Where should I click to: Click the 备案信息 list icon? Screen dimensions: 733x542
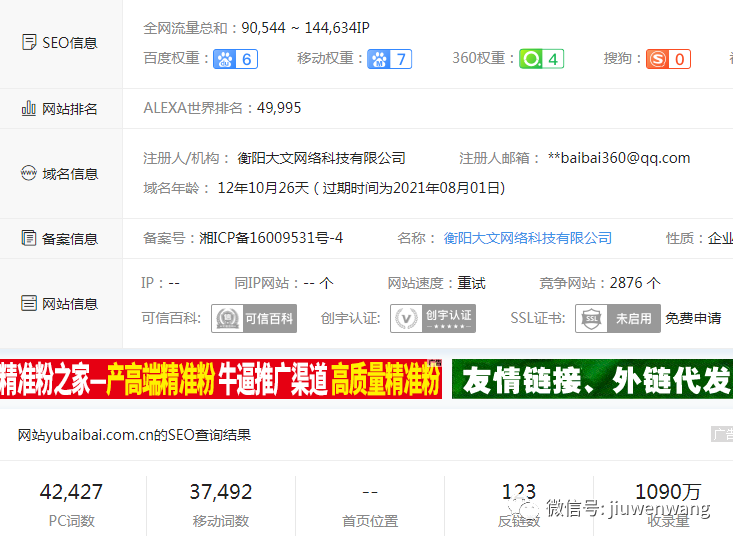(x=29, y=238)
